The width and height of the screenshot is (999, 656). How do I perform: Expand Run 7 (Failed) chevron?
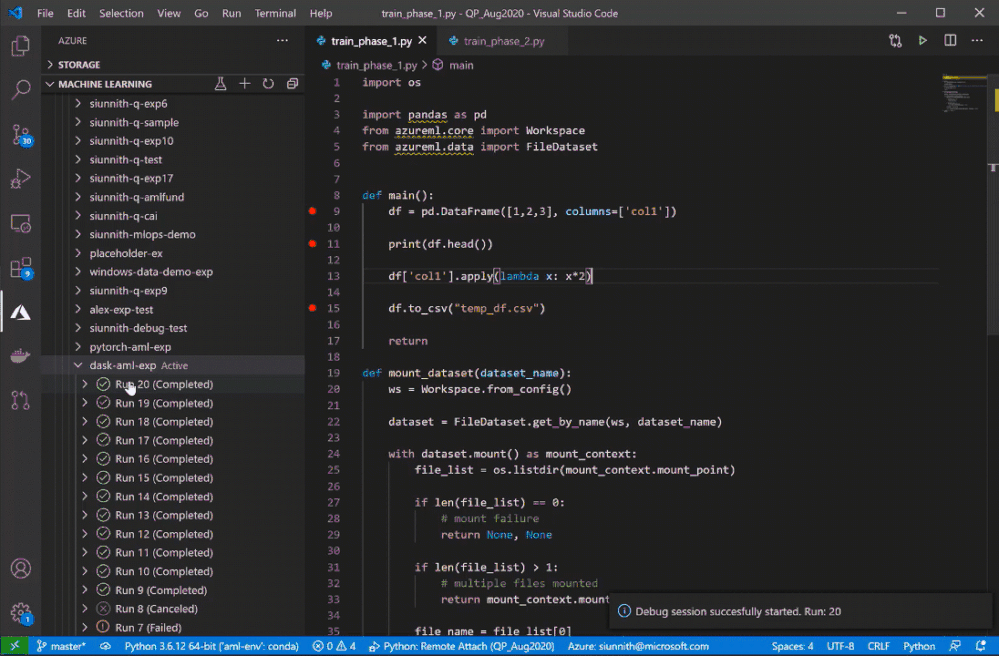pos(85,627)
